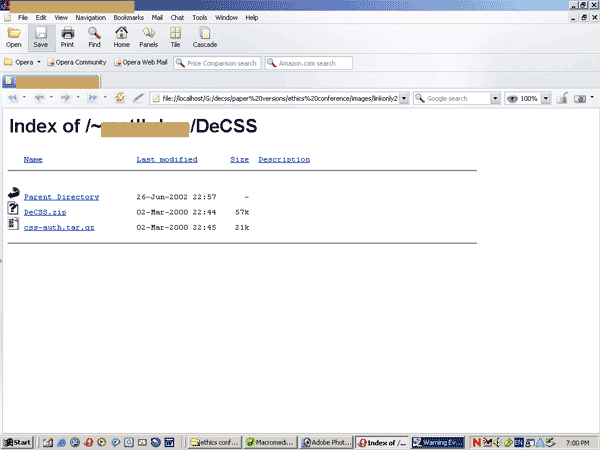Open the Navigation menu
Viewport: 600px width, 450px height.
tap(91, 18)
